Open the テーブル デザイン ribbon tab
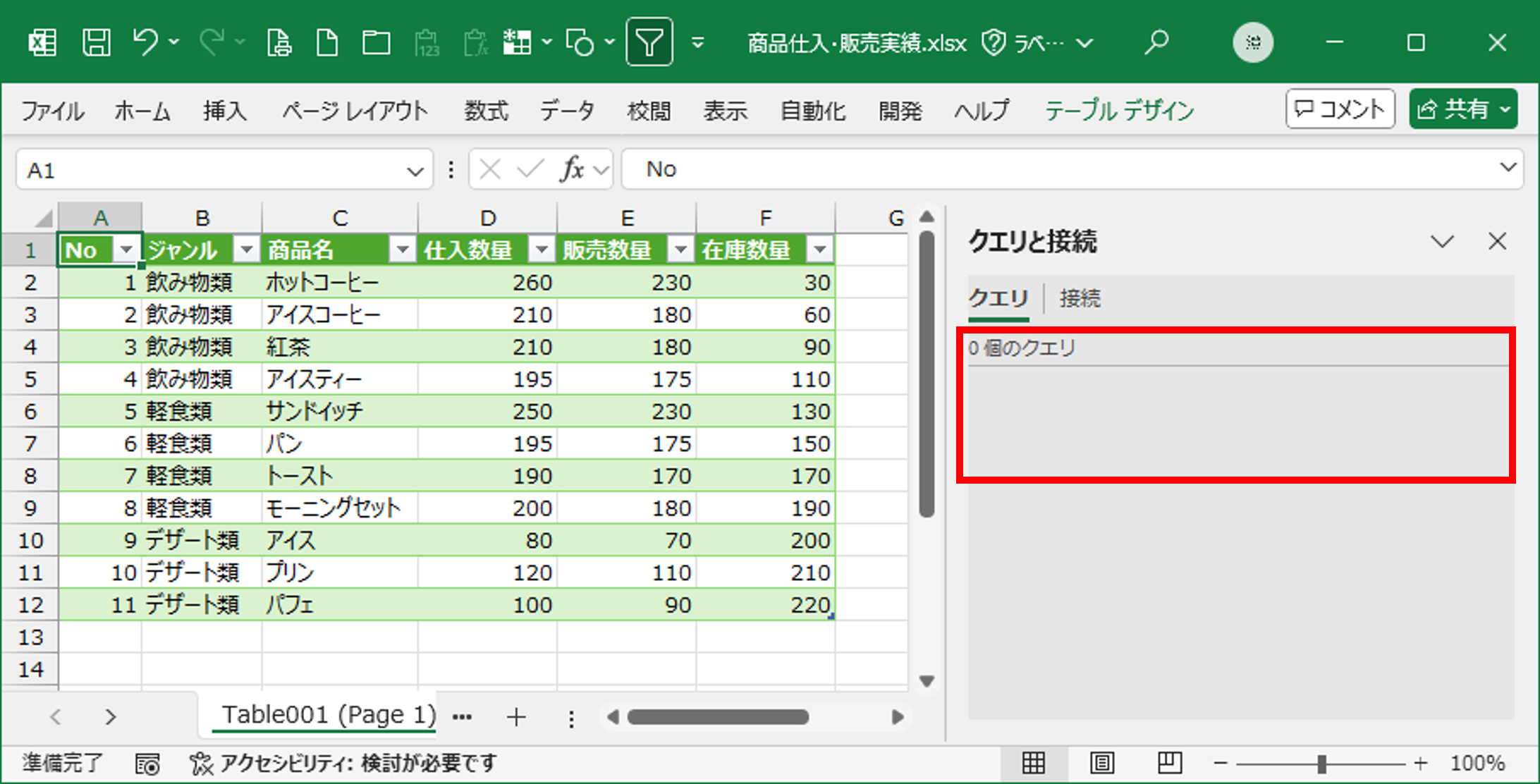The width and height of the screenshot is (1540, 784). (1119, 111)
